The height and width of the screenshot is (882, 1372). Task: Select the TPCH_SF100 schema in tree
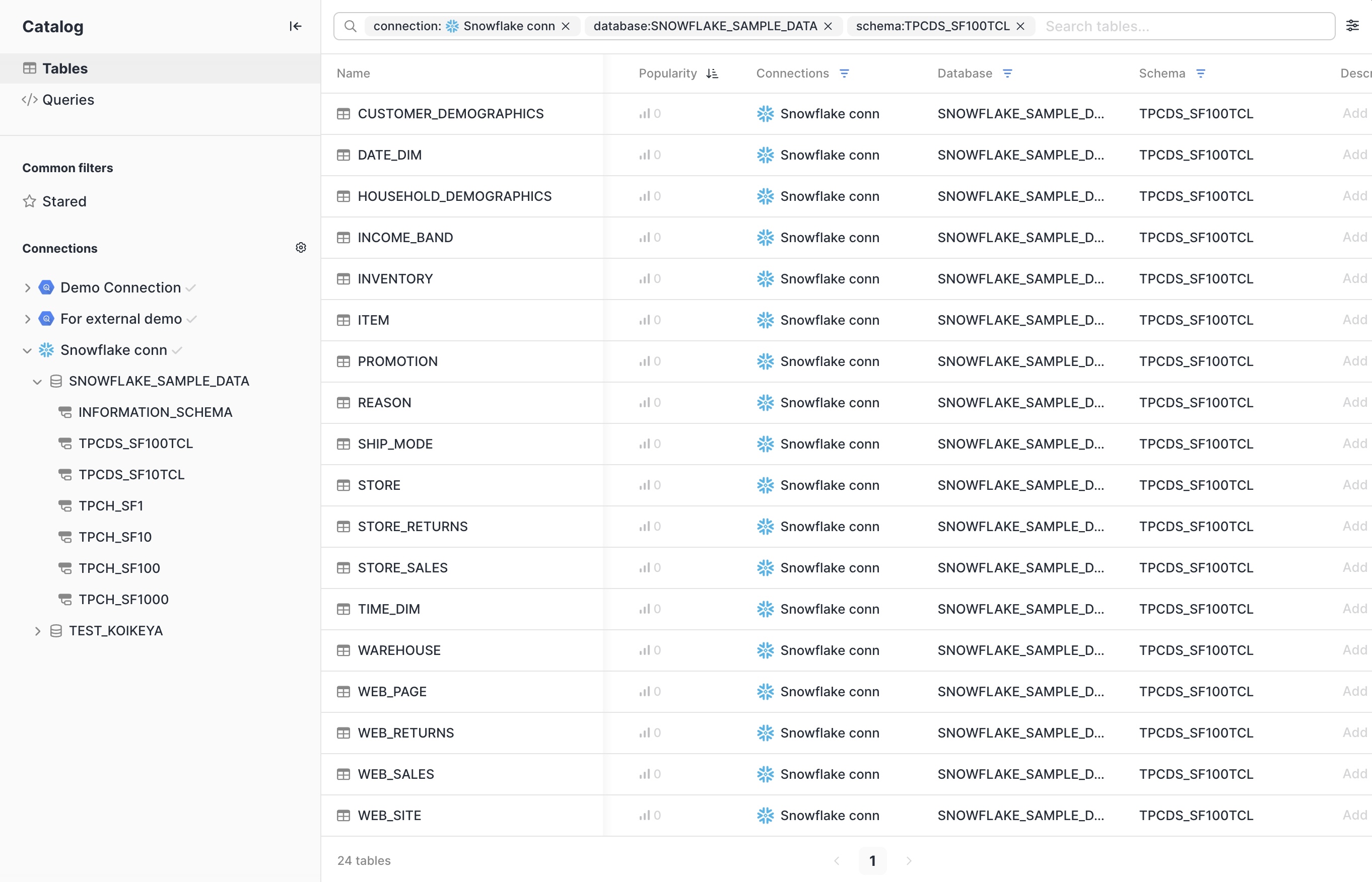pos(119,568)
